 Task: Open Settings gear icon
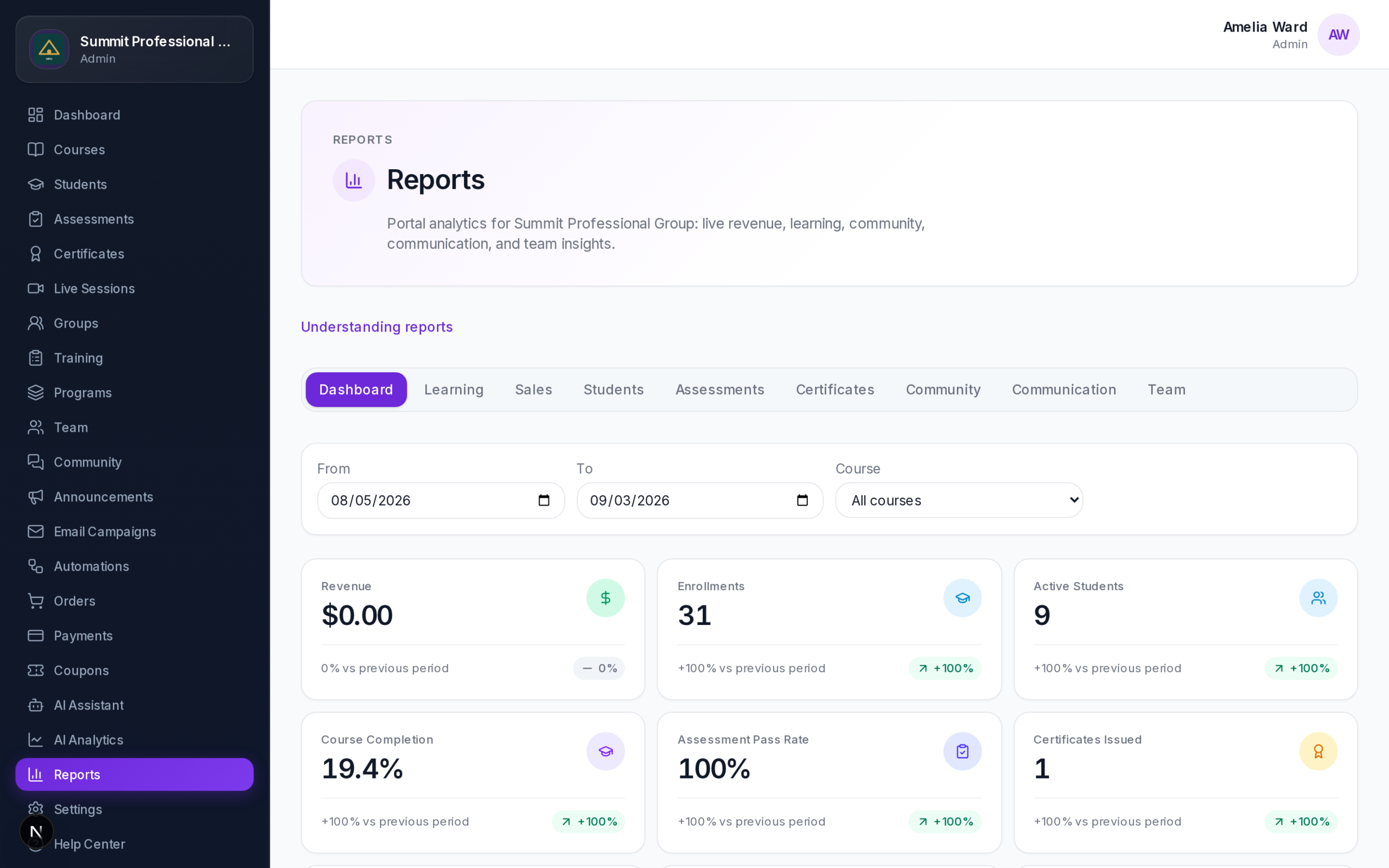tap(36, 809)
